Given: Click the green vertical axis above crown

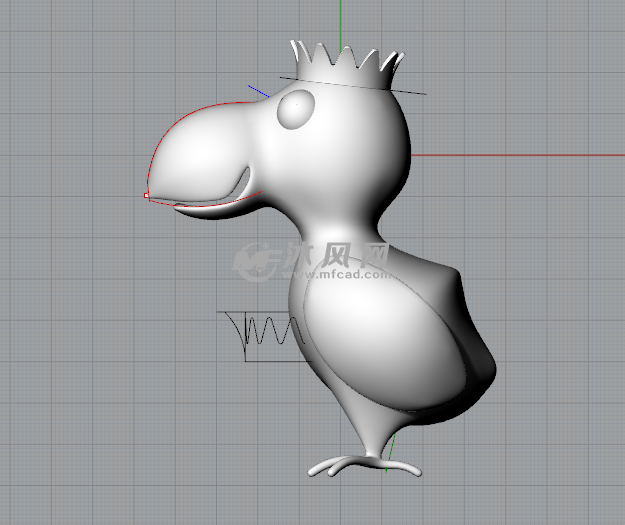Looking at the screenshot, I should coord(340,20).
